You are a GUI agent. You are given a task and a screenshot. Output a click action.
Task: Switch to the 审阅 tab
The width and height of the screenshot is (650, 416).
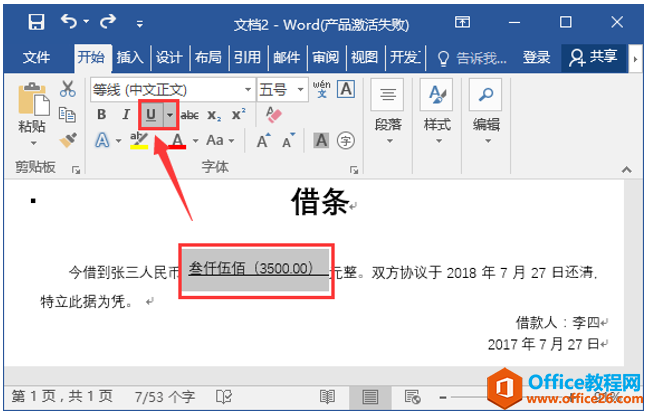coord(325,57)
